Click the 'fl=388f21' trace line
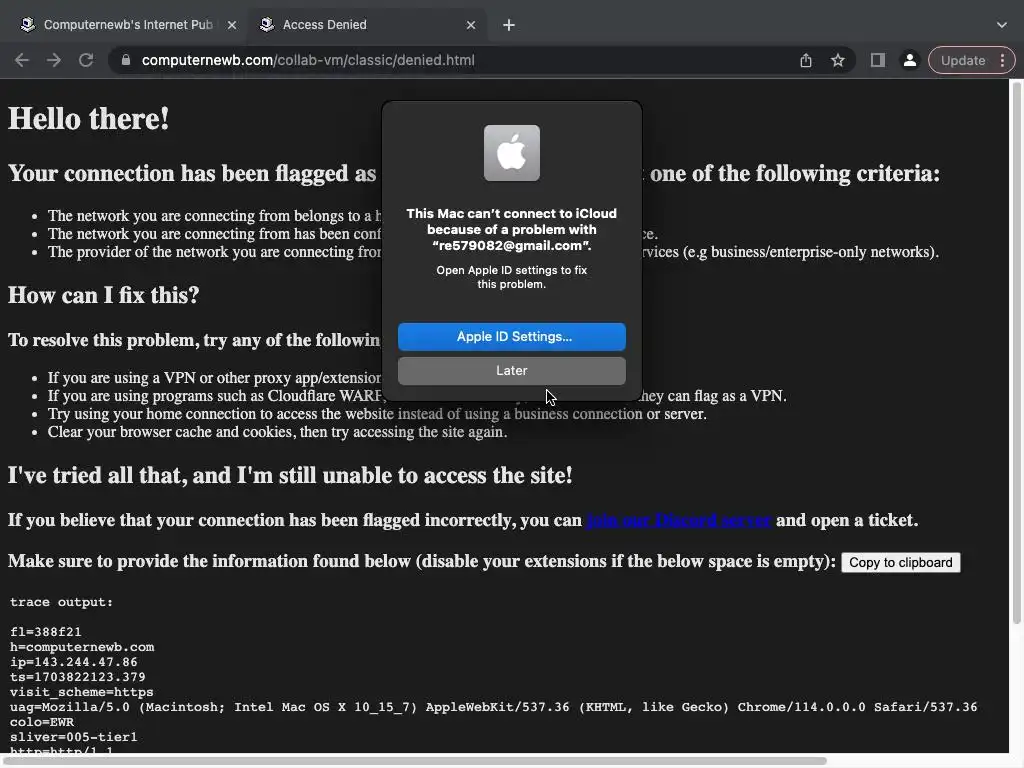This screenshot has height=768, width=1024. coord(46,632)
